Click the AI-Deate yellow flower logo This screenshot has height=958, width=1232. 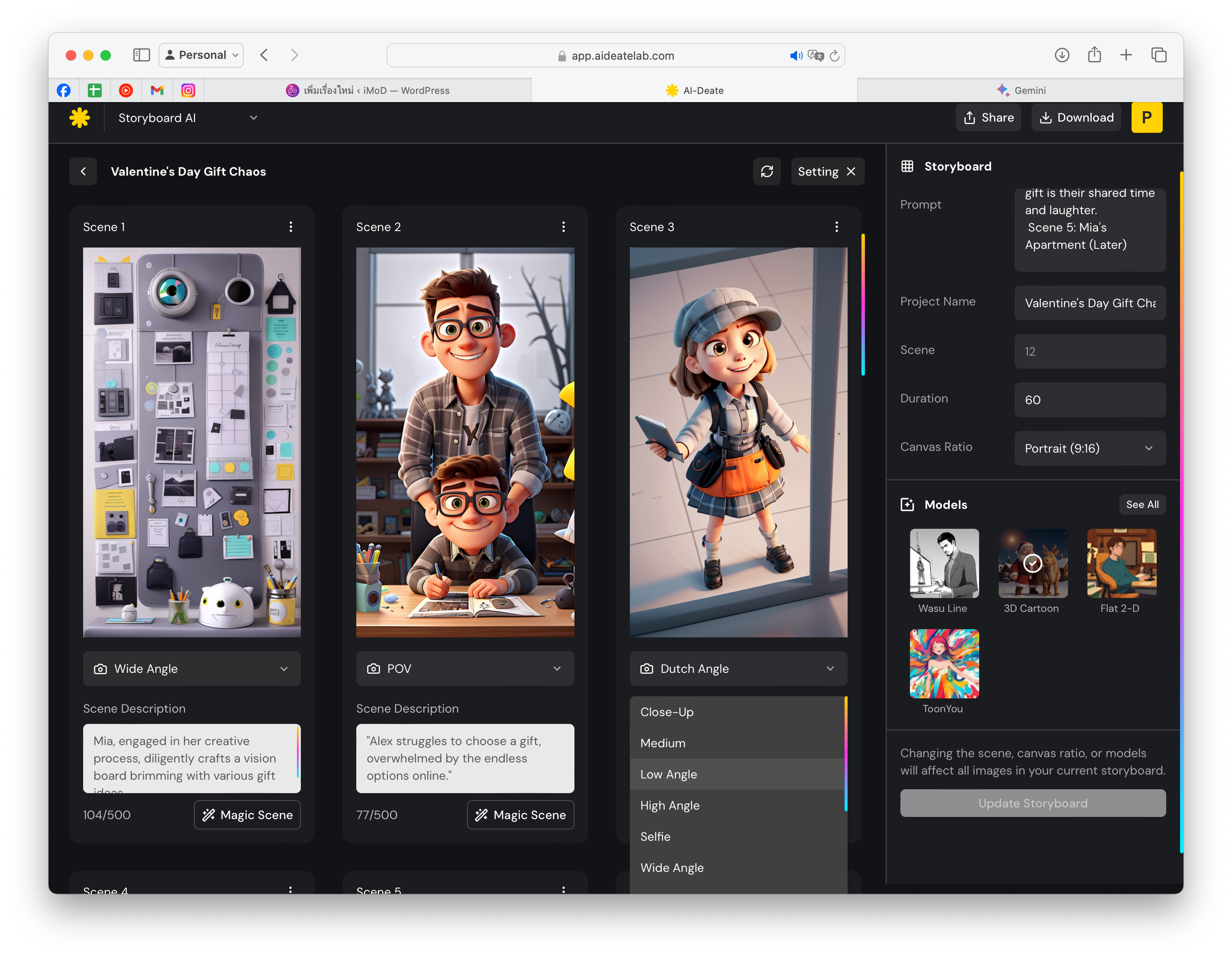(x=80, y=117)
